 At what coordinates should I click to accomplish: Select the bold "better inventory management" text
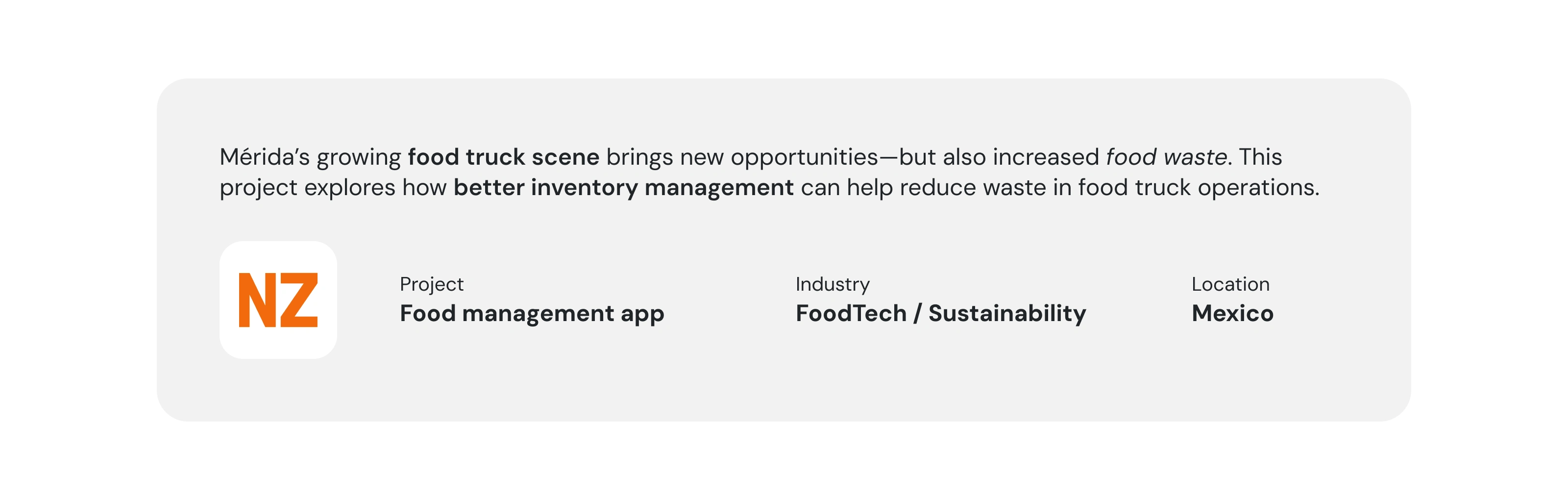[x=623, y=188]
